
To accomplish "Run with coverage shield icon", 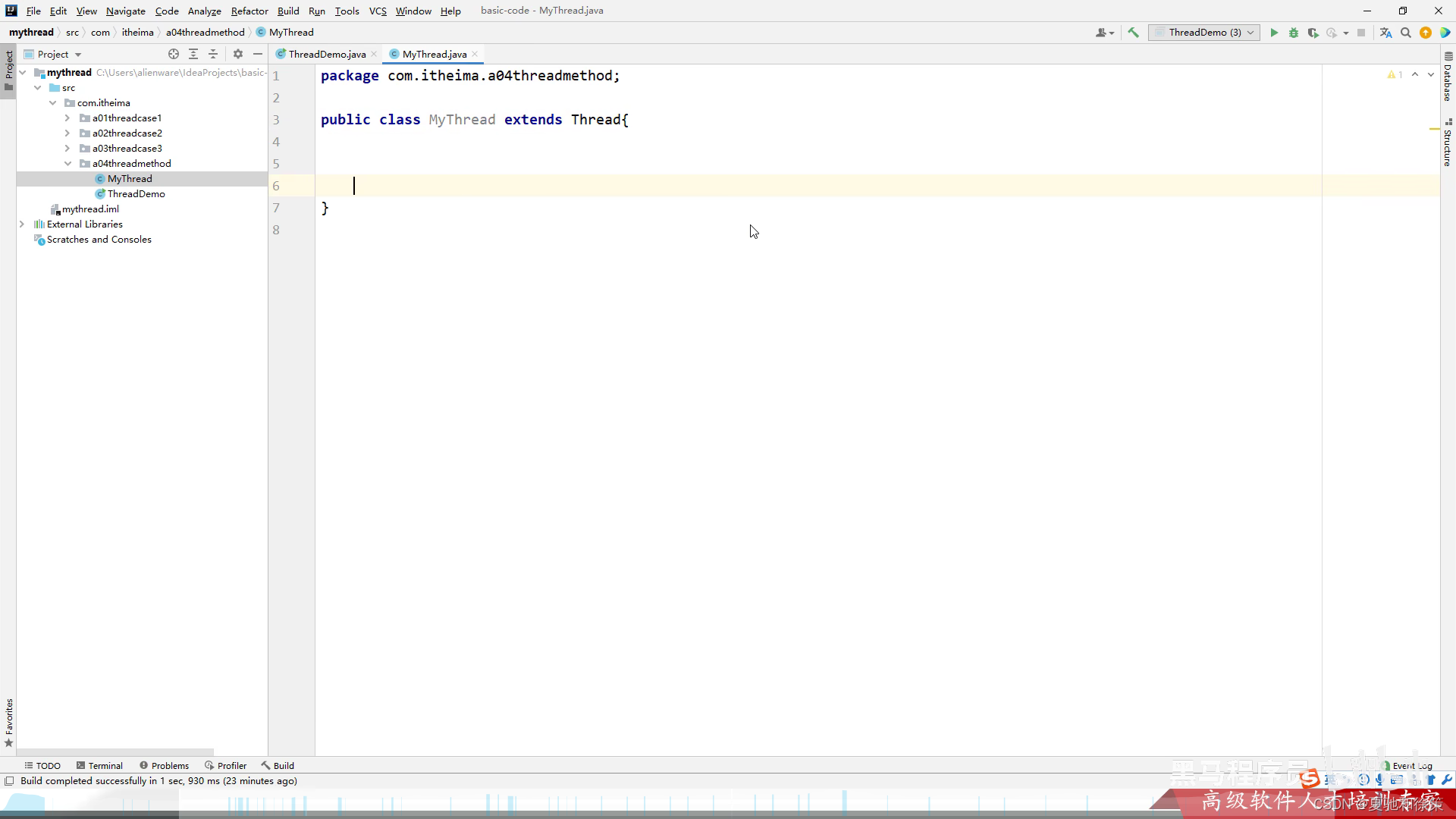I will pyautogui.click(x=1313, y=33).
